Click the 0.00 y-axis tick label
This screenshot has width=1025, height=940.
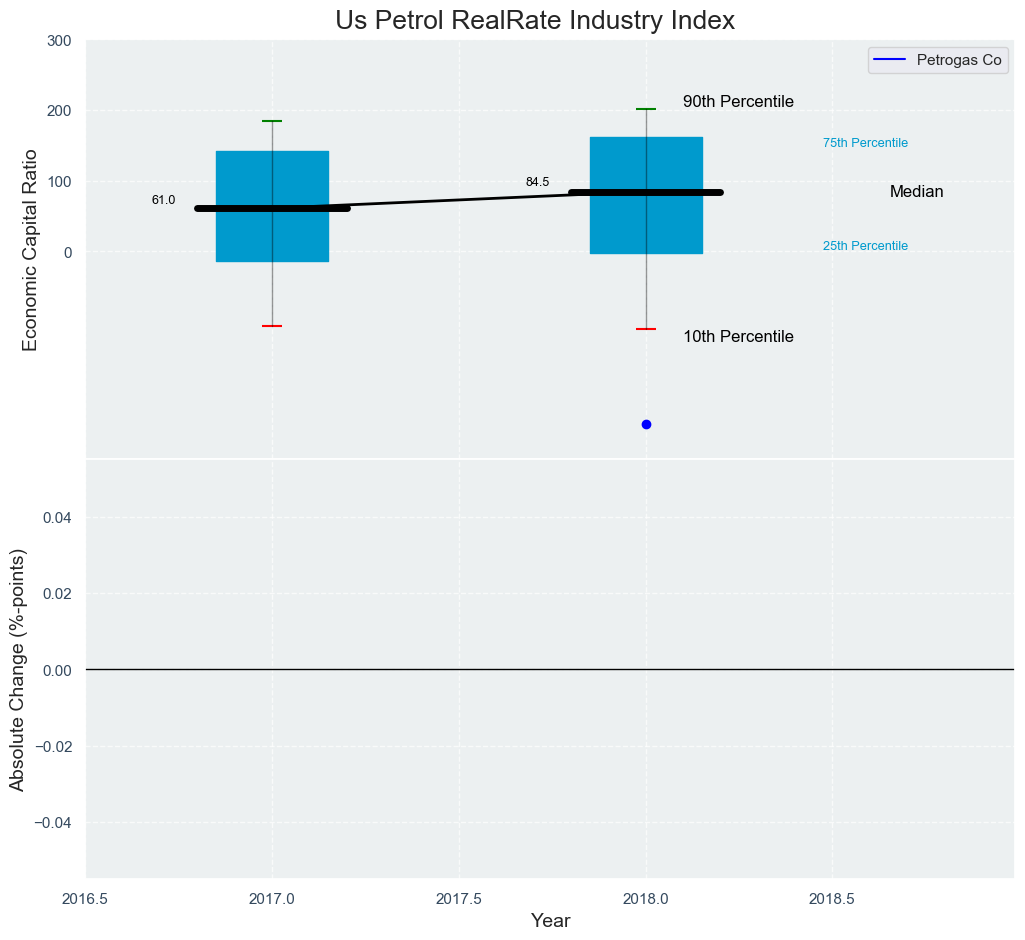57,671
